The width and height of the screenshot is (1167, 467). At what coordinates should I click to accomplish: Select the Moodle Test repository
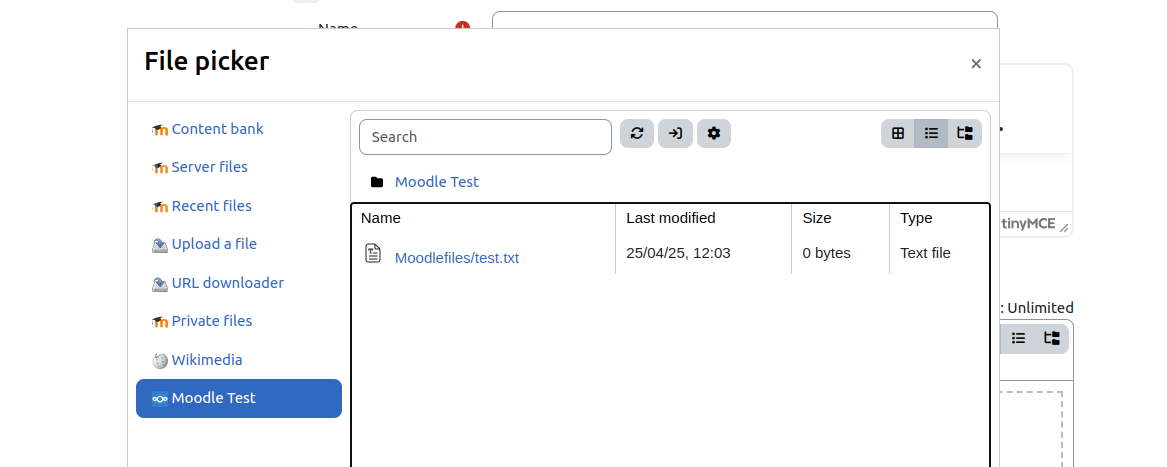pyautogui.click(x=239, y=398)
